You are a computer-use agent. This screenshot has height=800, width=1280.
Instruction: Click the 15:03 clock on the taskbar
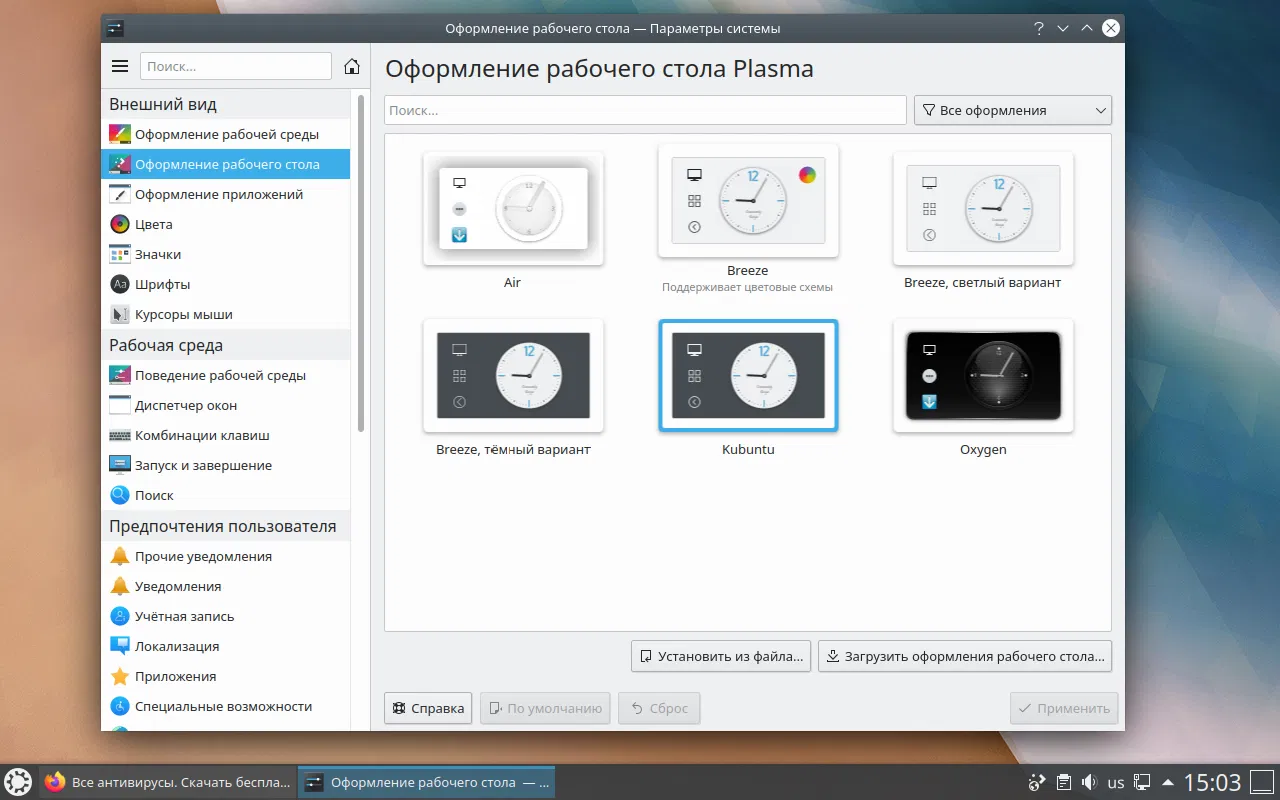click(1212, 782)
